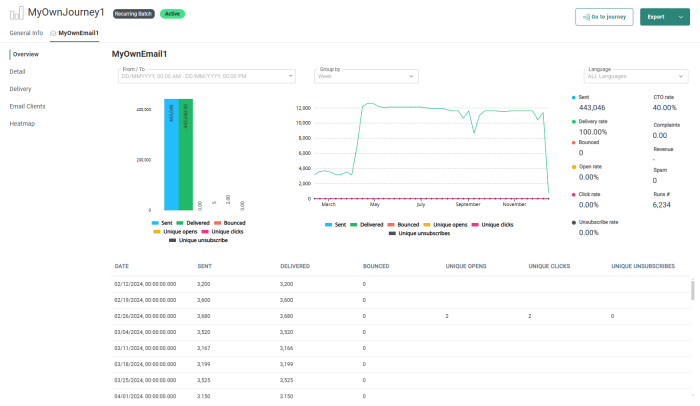
Task: Open the Language selection dropdown
Action: tap(635, 76)
